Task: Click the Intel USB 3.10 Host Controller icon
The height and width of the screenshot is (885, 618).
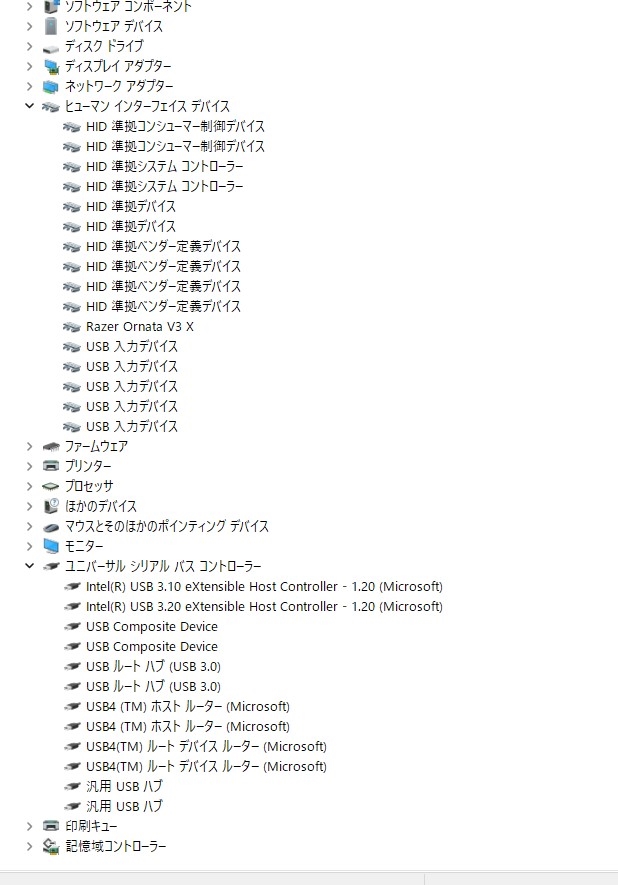Action: click(x=72, y=586)
